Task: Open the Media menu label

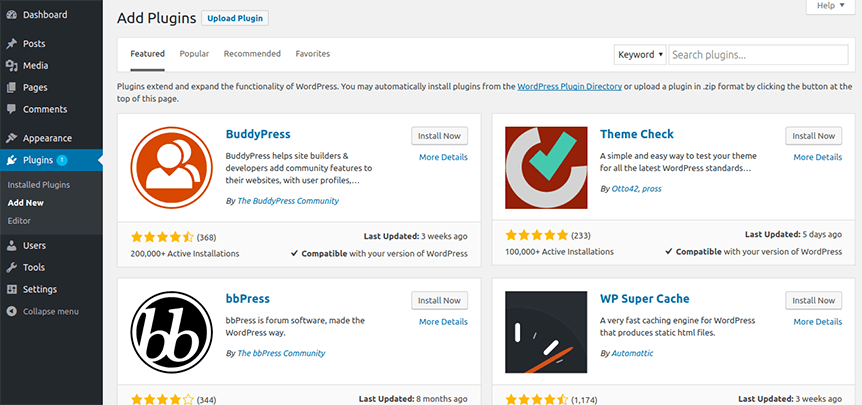Action: pyautogui.click(x=36, y=66)
